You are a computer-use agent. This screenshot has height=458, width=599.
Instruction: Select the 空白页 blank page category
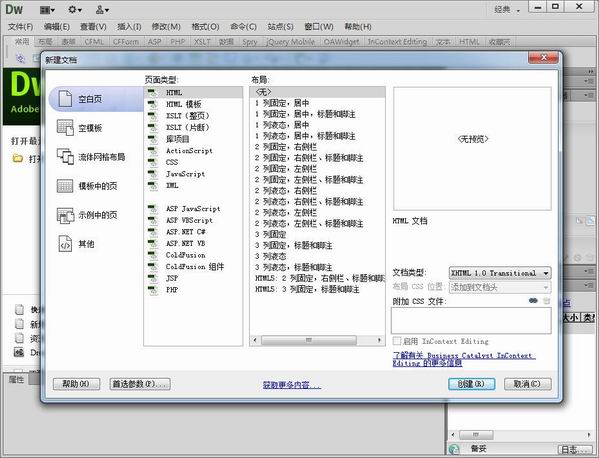(x=96, y=99)
